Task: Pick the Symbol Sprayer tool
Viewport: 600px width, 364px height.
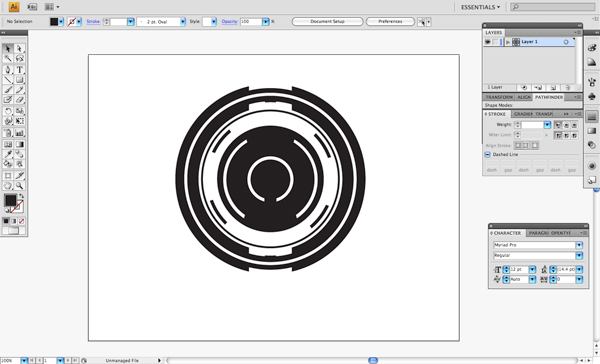Action: (x=8, y=133)
